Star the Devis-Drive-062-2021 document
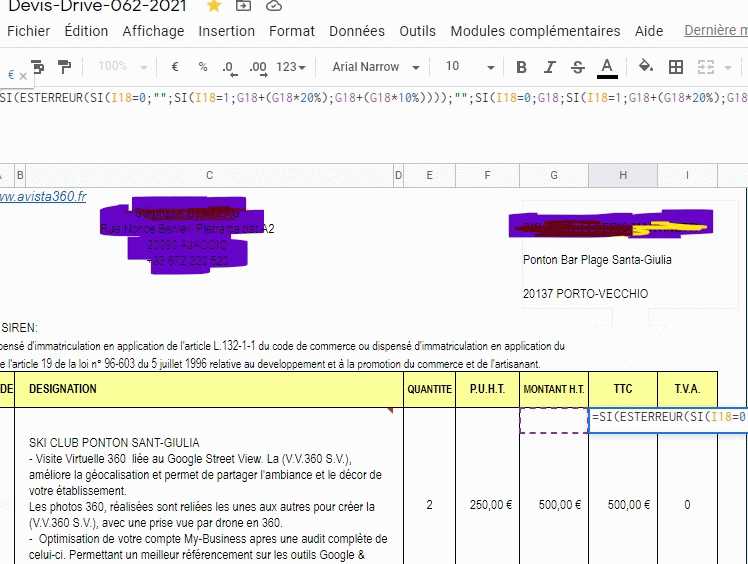 click(x=215, y=6)
